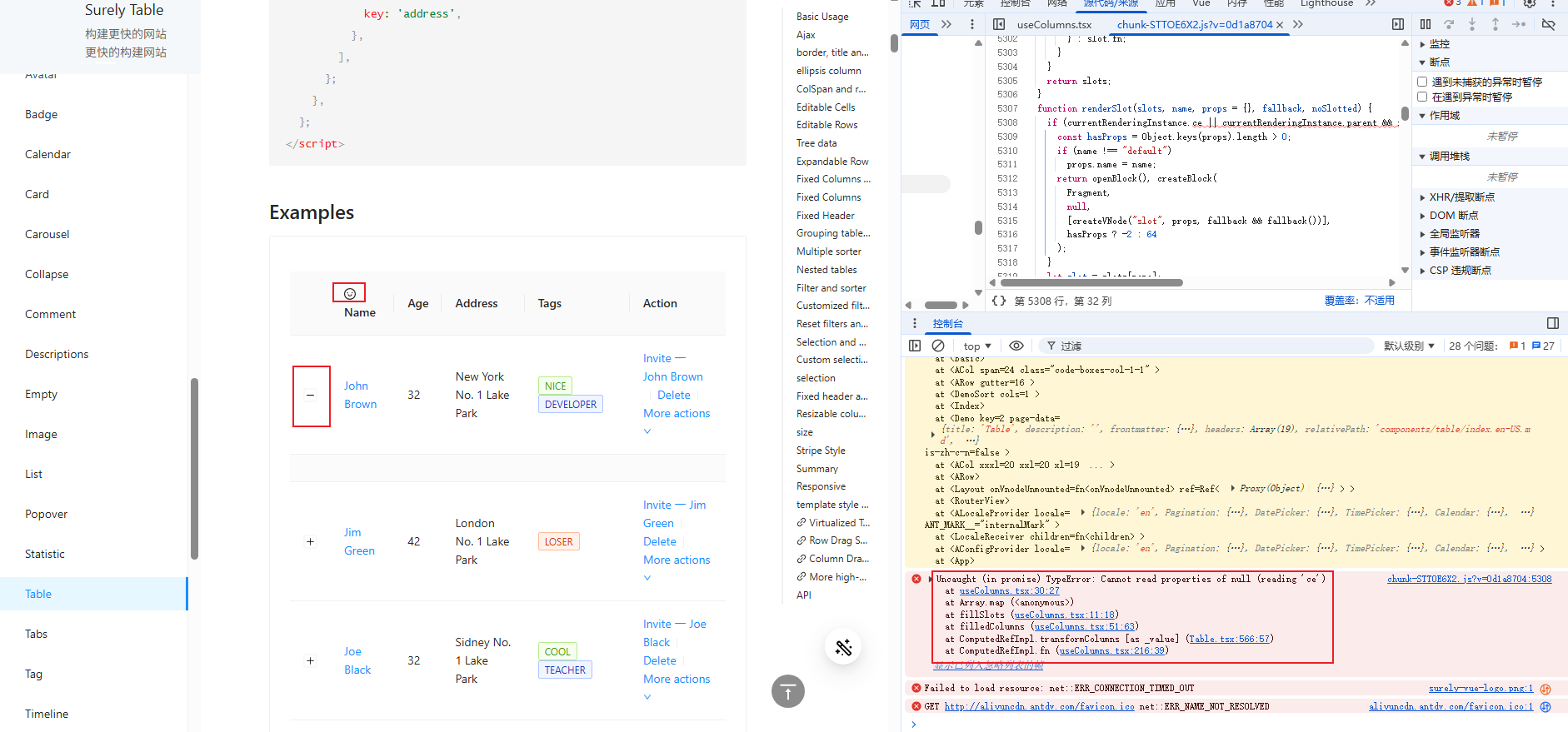Click the pretty-print braces icon
The width and height of the screenshot is (1568, 732).
tap(999, 301)
